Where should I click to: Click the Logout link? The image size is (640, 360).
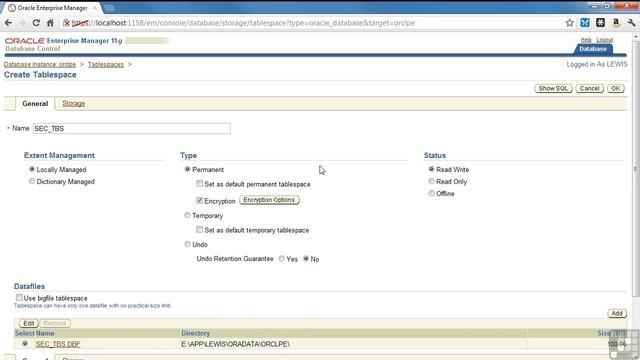point(604,40)
